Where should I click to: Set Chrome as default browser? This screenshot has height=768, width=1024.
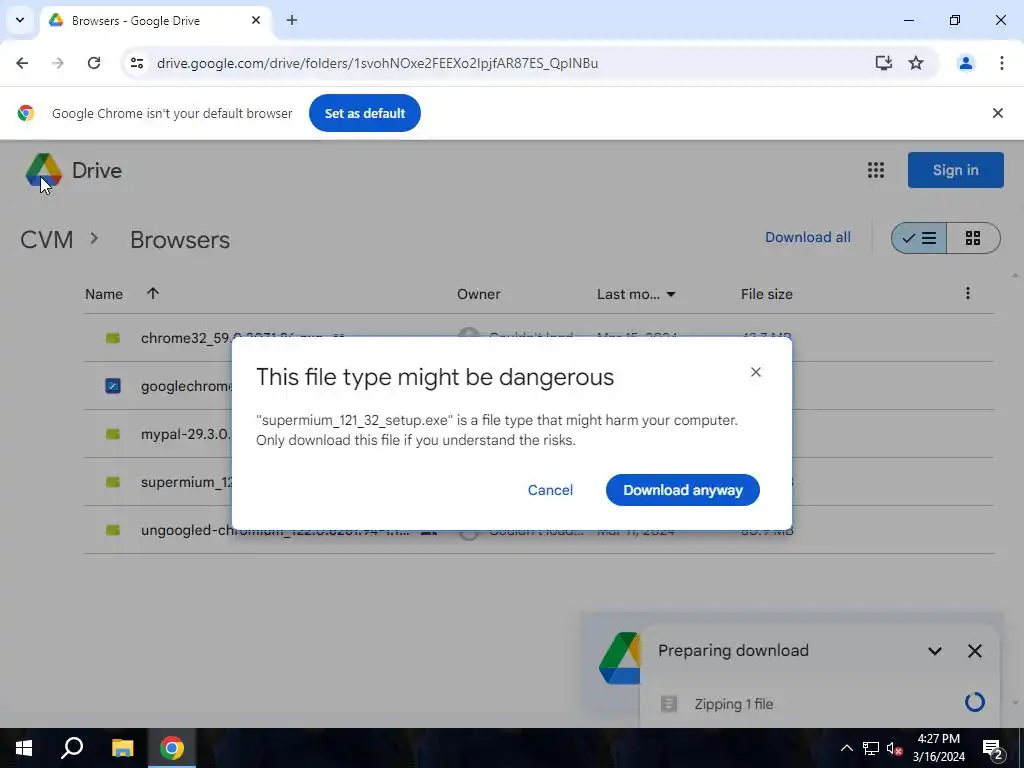point(364,113)
